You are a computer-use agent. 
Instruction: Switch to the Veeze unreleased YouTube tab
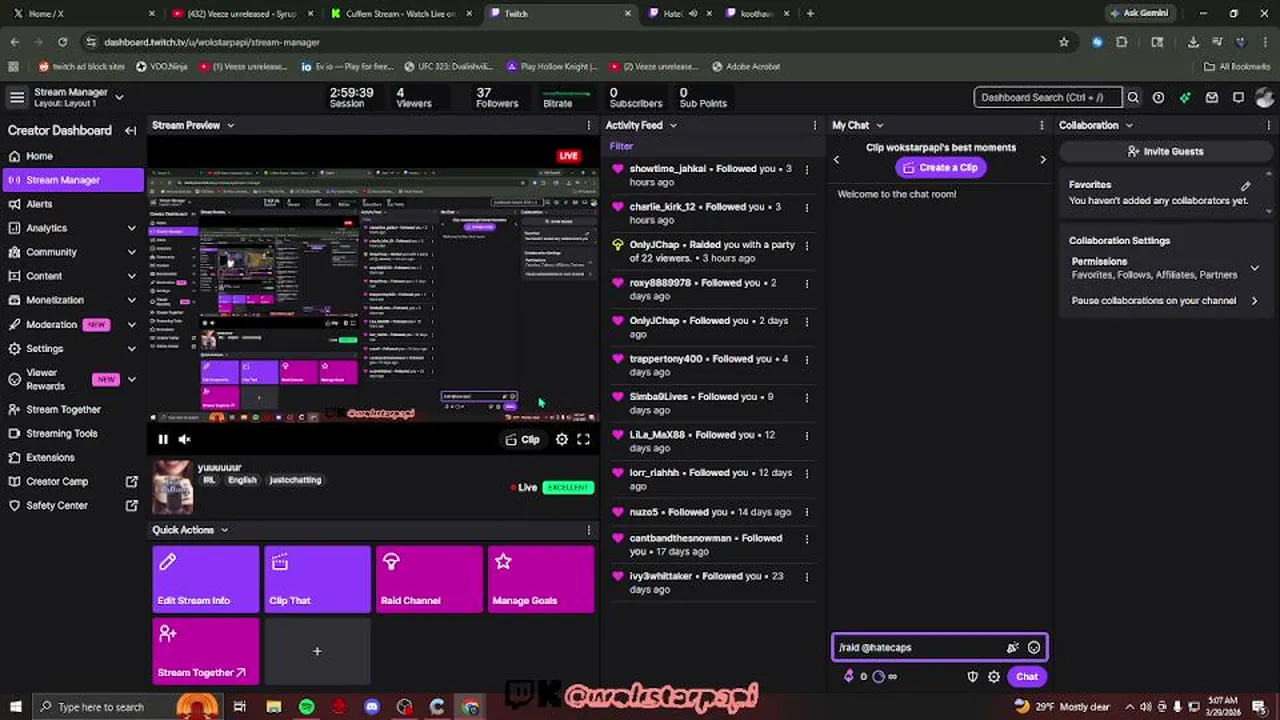tap(242, 13)
